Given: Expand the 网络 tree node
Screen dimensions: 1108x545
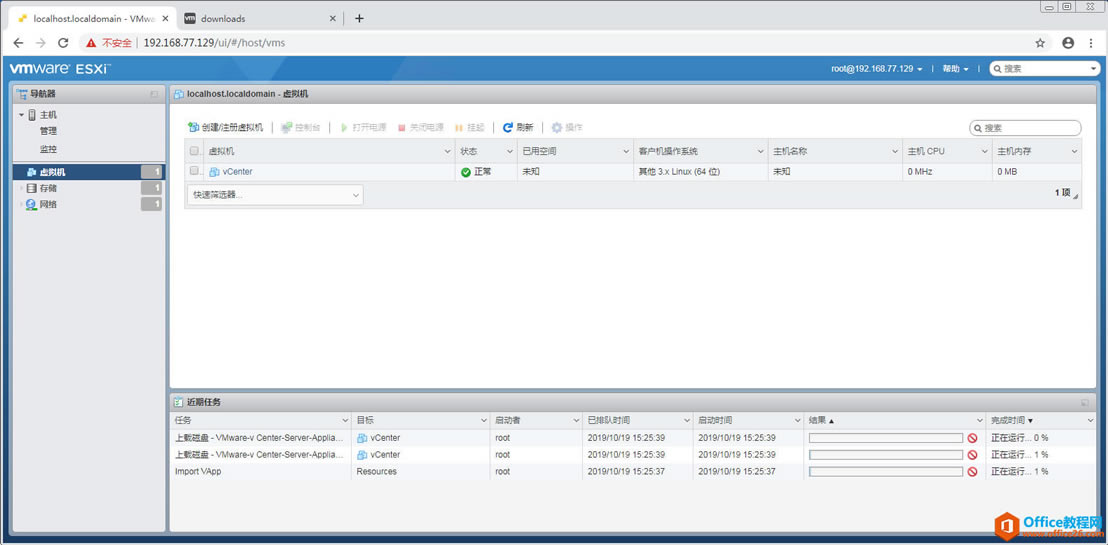Looking at the screenshot, I should tap(21, 204).
